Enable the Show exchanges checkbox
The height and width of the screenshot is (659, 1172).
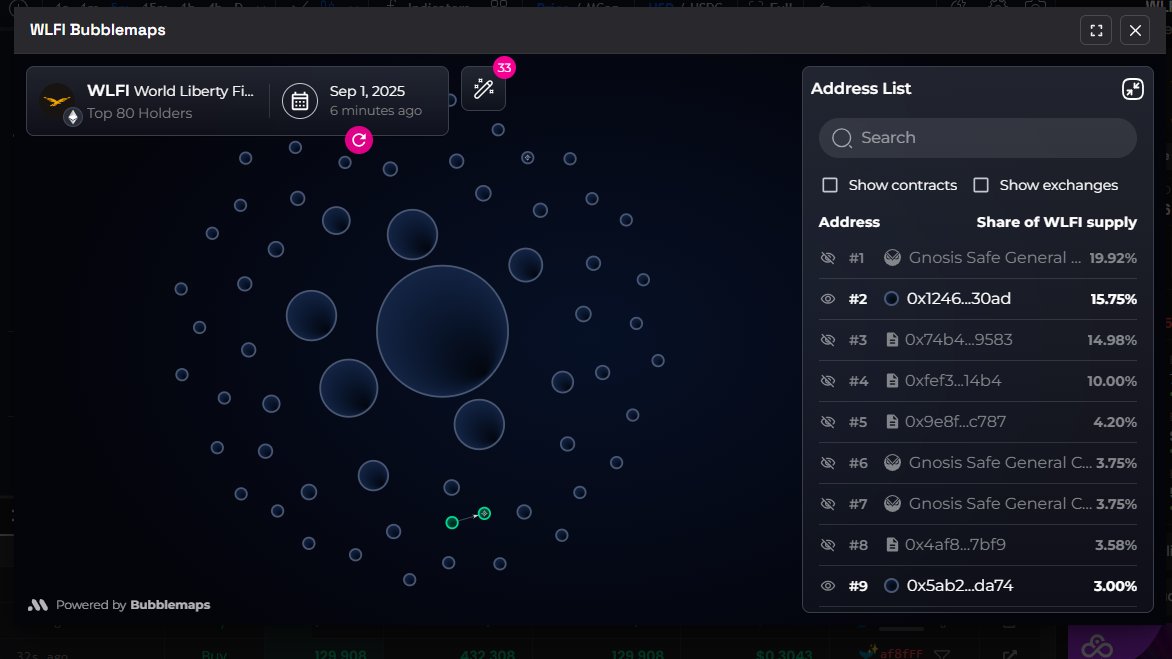click(981, 185)
